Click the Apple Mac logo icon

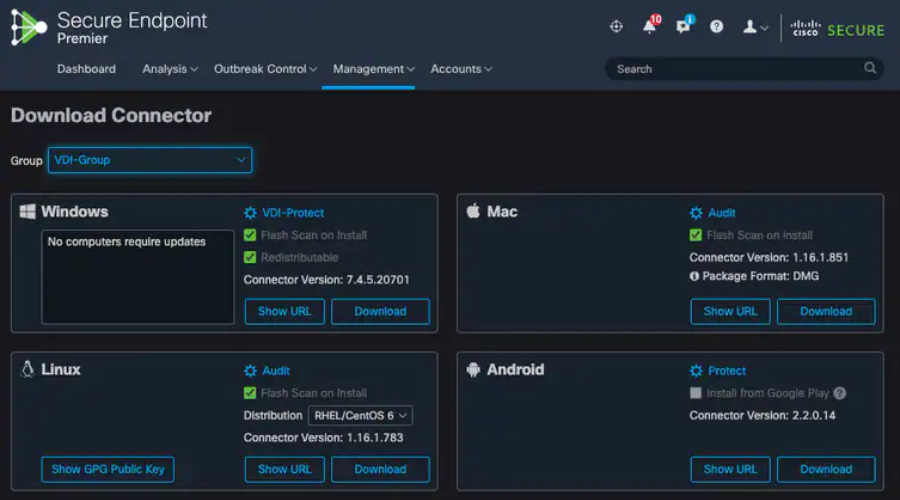(x=473, y=211)
